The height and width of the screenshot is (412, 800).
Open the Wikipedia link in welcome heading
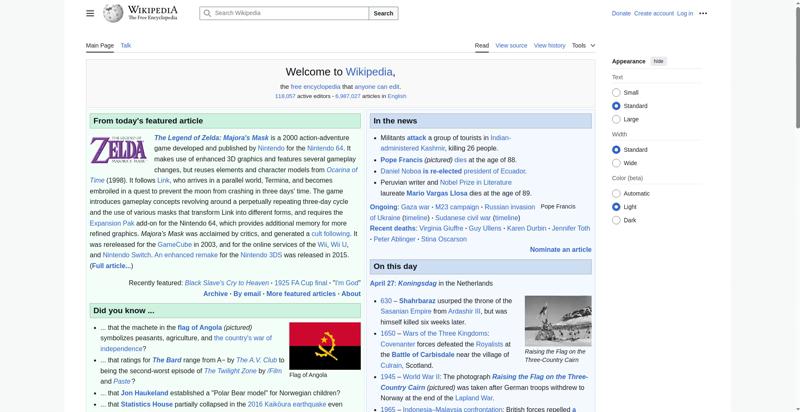pyautogui.click(x=369, y=72)
